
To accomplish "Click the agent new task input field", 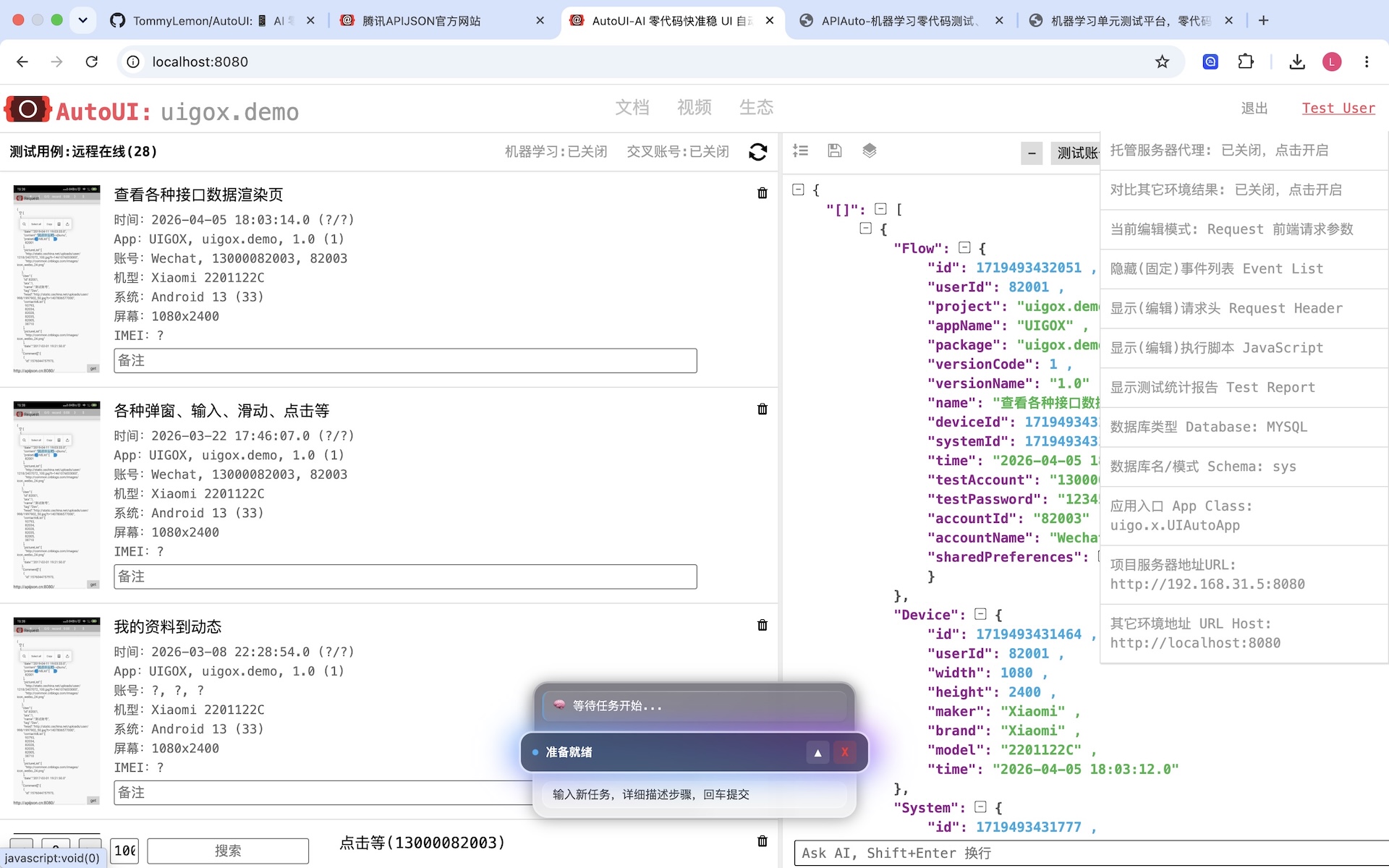I will [x=694, y=794].
